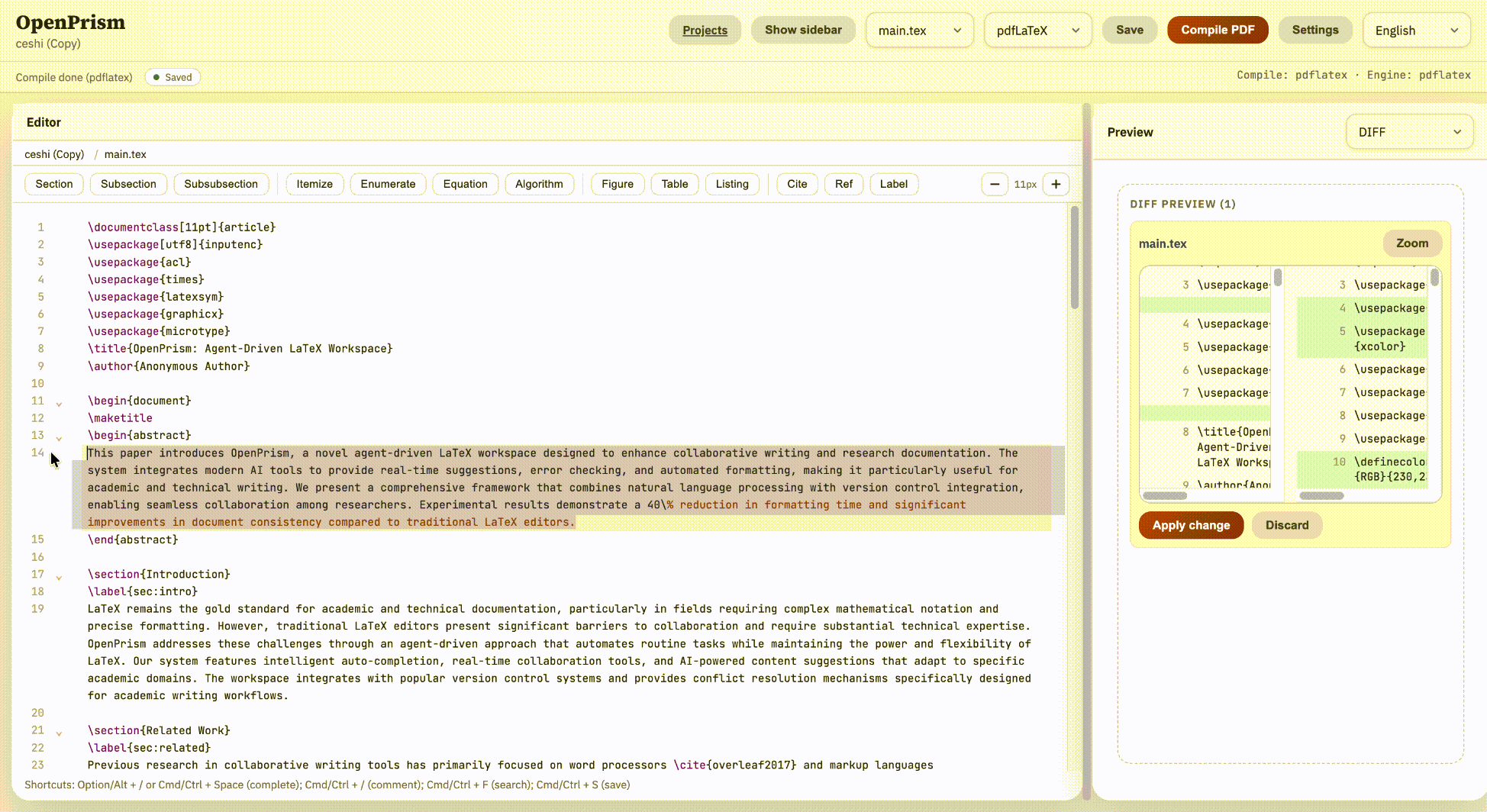This screenshot has height=812, width=1487.
Task: Open the main.tex file dropdown
Action: coord(920,31)
